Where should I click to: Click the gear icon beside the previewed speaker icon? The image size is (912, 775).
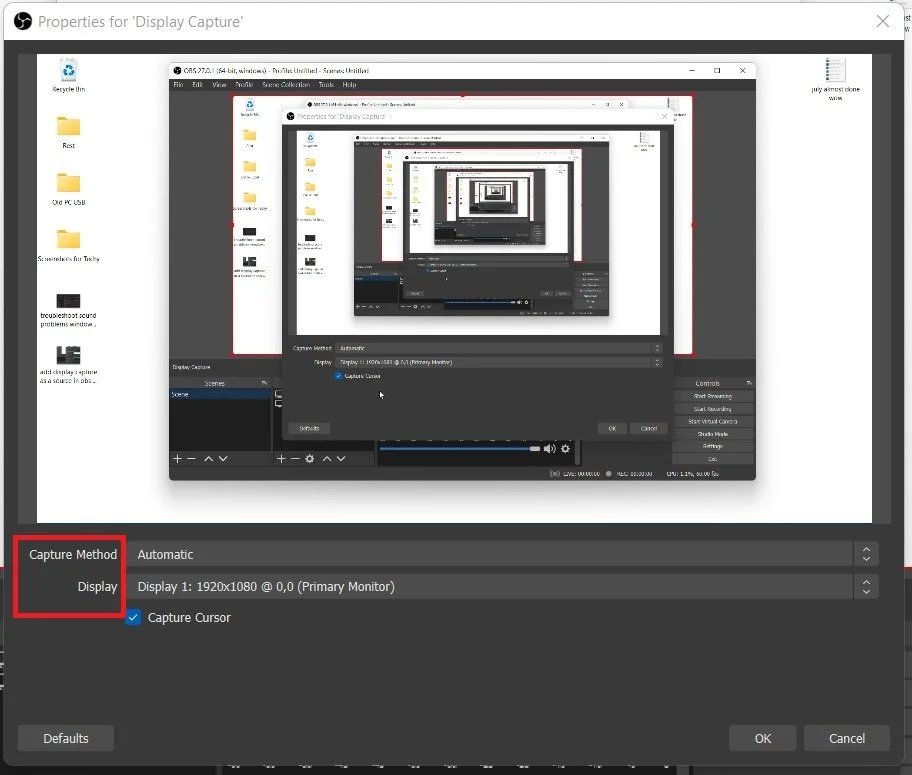[x=565, y=449]
